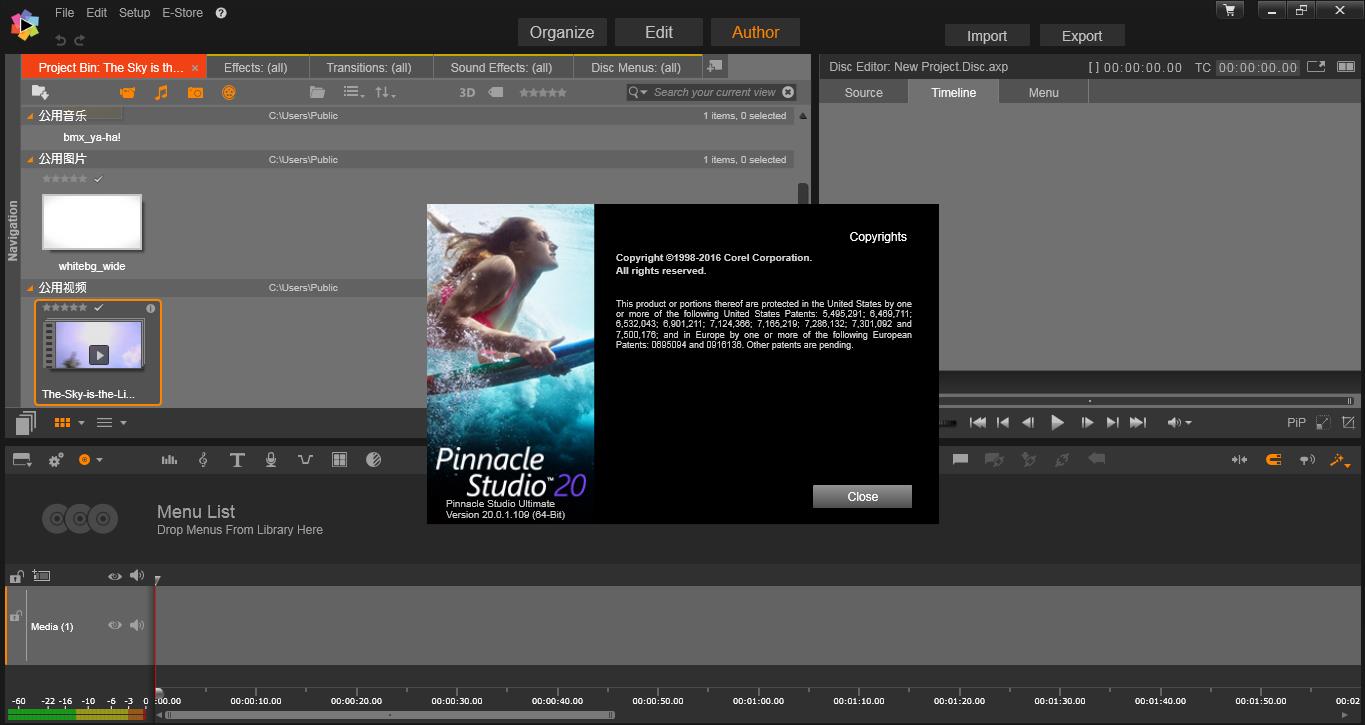This screenshot has height=725, width=1365.
Task: Open the Effects: (all) library tab
Action: coord(255,67)
